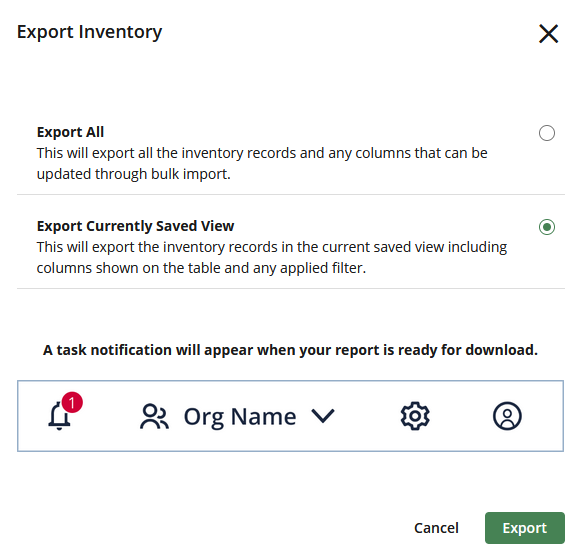The image size is (579, 557).
Task: Click the red notification badge showing 1
Action: pos(72,402)
